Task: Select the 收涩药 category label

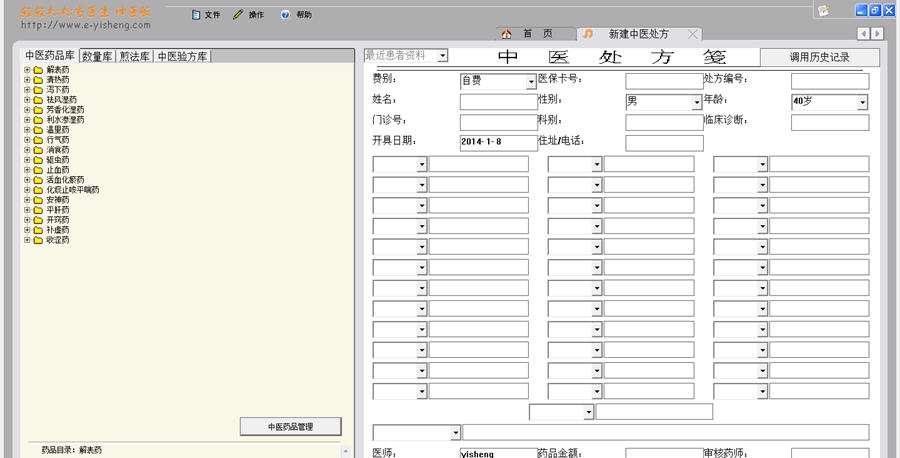Action: (57, 240)
